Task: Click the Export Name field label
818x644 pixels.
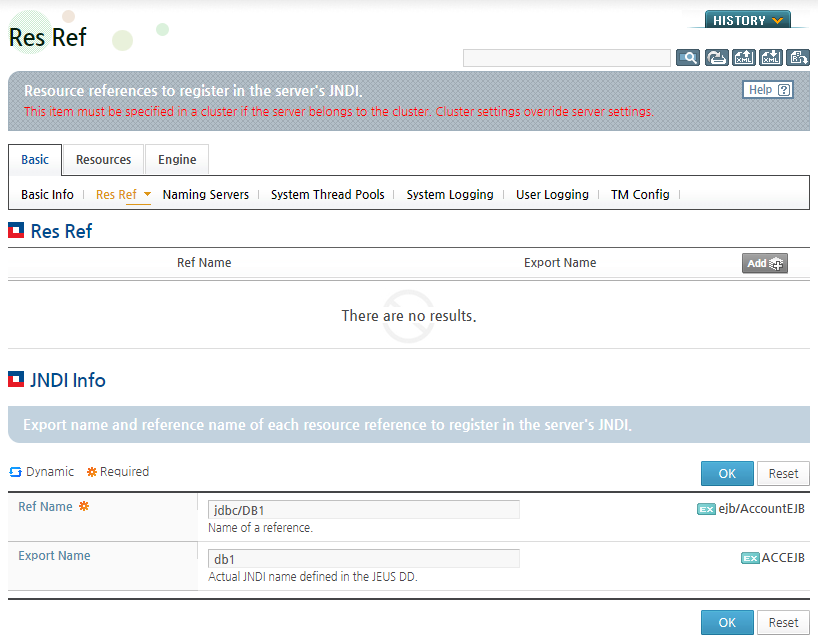Action: 54,556
